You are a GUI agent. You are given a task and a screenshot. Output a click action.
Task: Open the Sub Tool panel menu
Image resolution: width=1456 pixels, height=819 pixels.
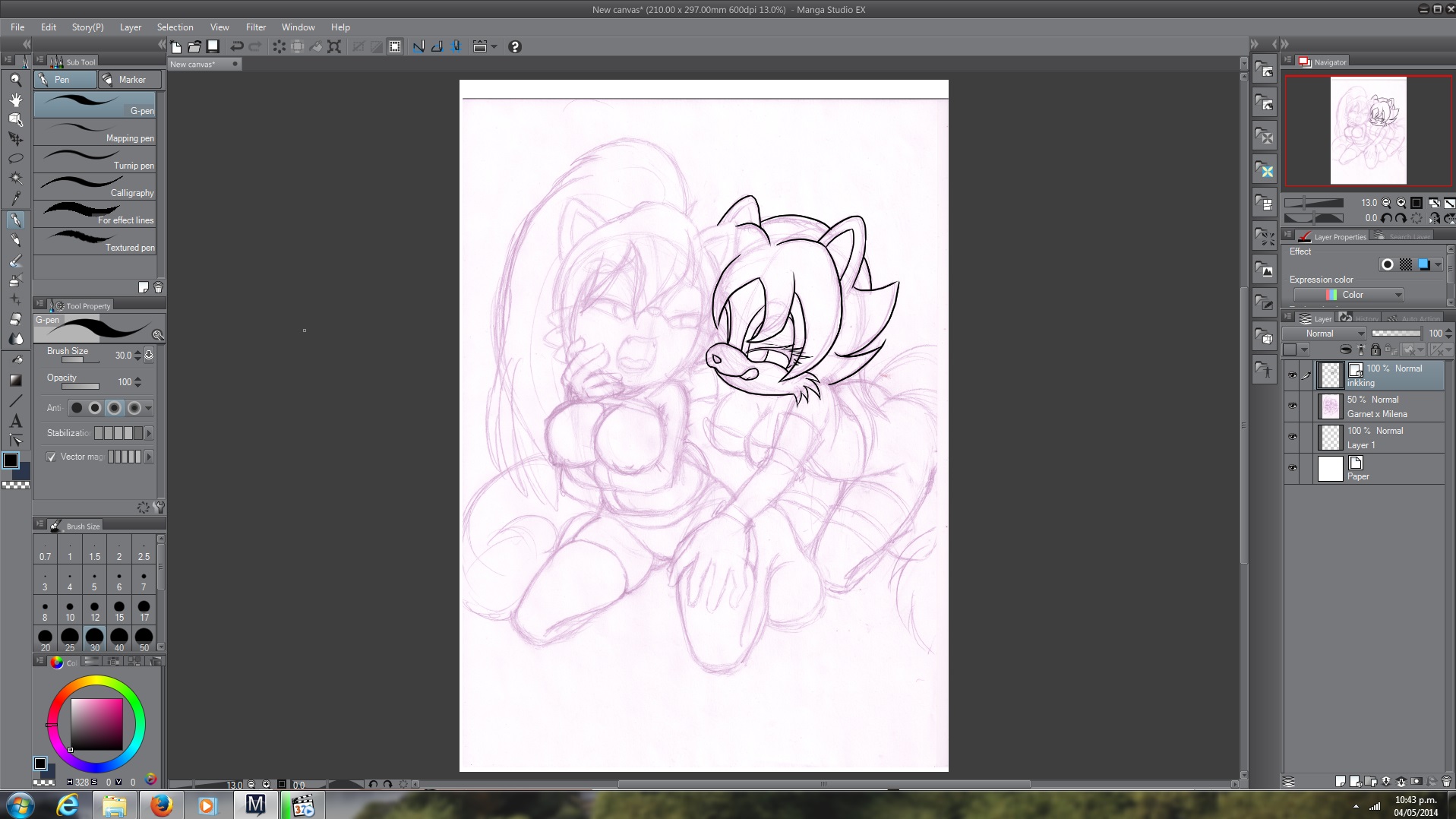click(39, 59)
